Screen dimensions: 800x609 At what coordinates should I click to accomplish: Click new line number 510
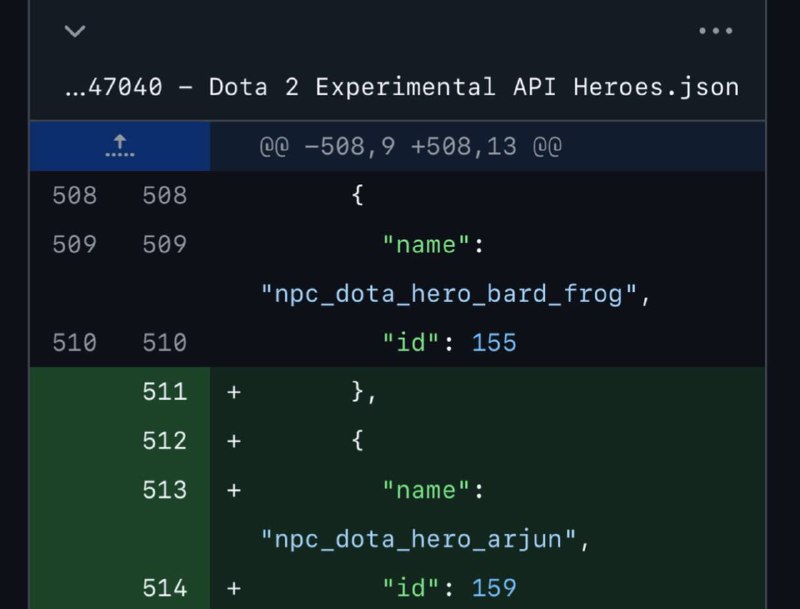(x=165, y=343)
